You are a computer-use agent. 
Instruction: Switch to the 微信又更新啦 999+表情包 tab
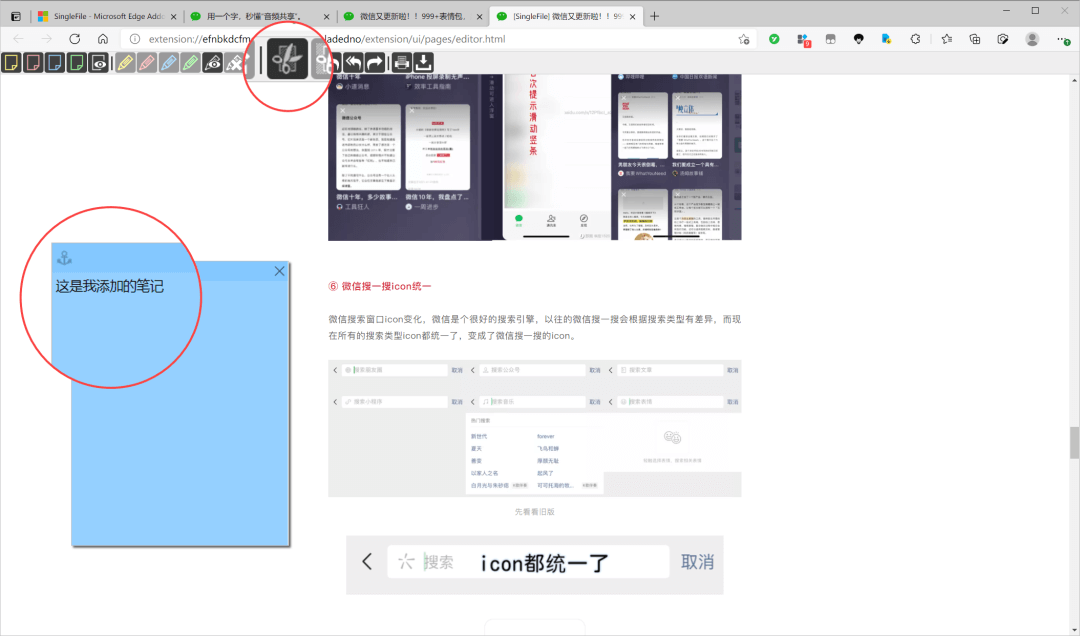413,16
